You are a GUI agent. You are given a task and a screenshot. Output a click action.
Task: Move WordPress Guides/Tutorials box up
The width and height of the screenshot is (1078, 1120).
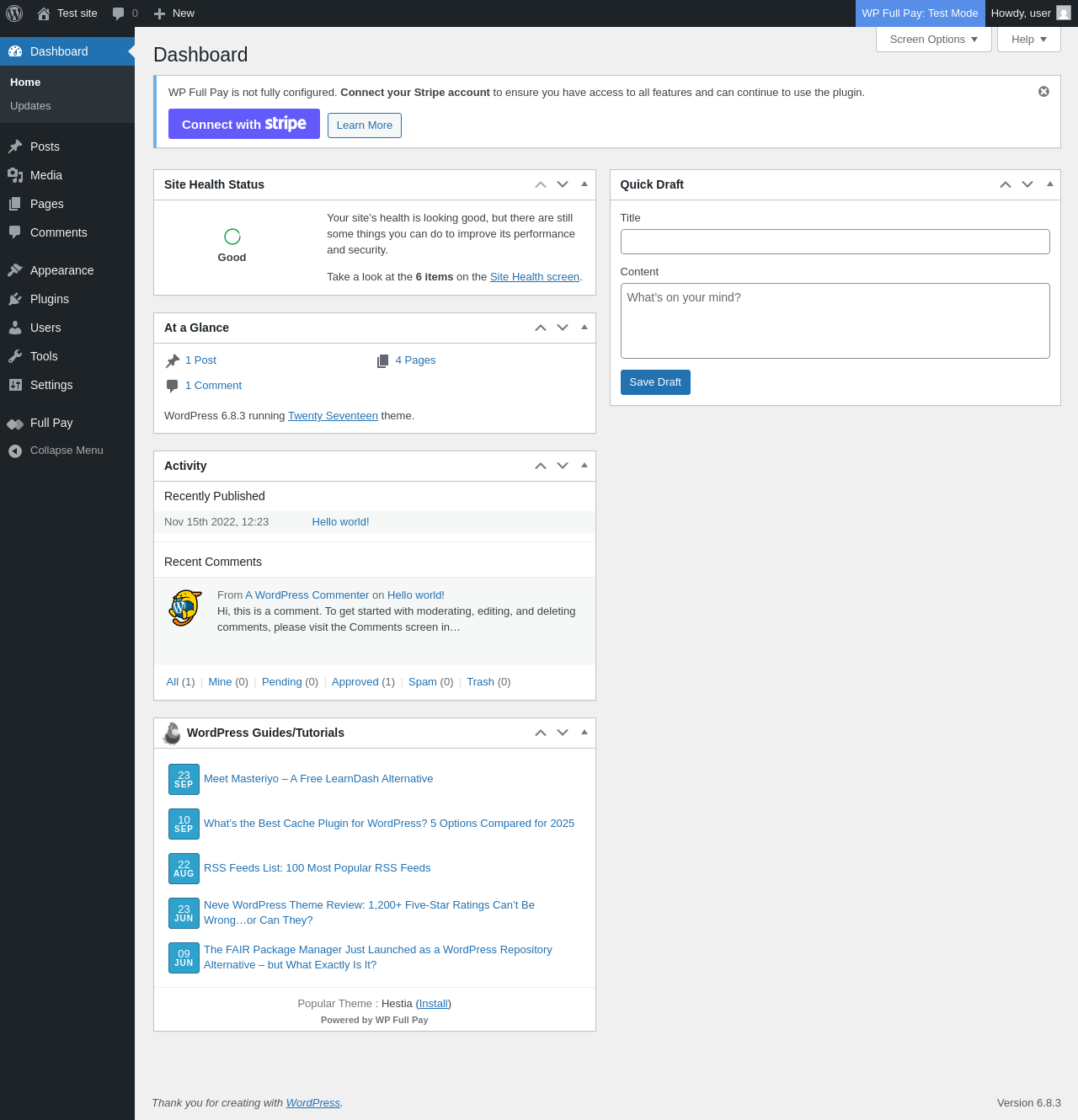coord(541,733)
